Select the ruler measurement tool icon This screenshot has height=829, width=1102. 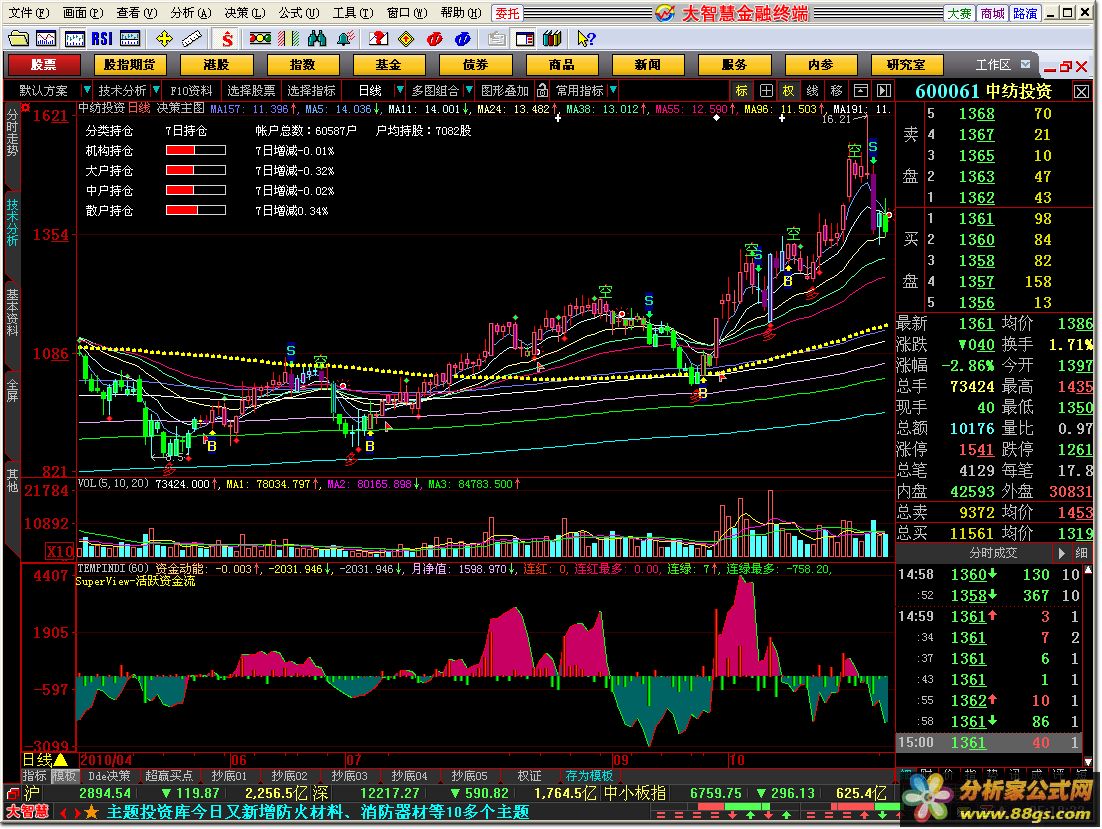191,39
